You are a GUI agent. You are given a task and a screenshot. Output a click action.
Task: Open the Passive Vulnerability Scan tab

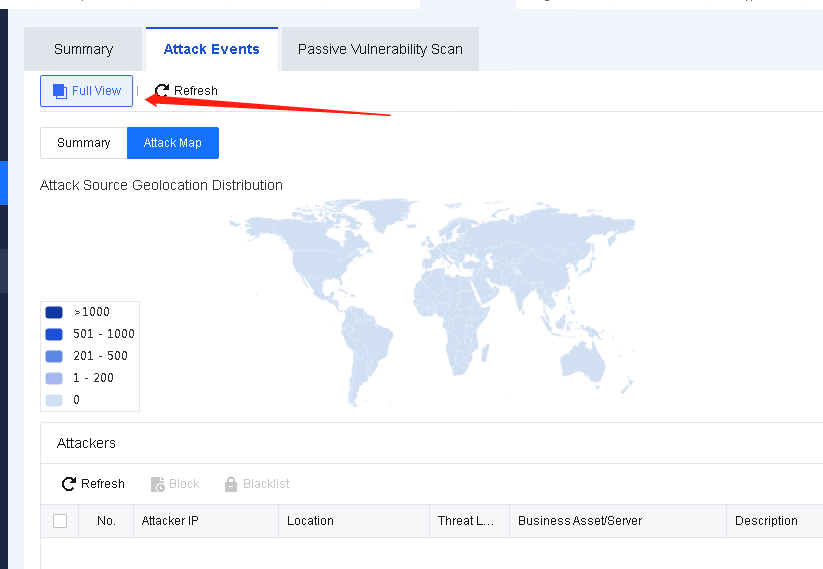[380, 49]
